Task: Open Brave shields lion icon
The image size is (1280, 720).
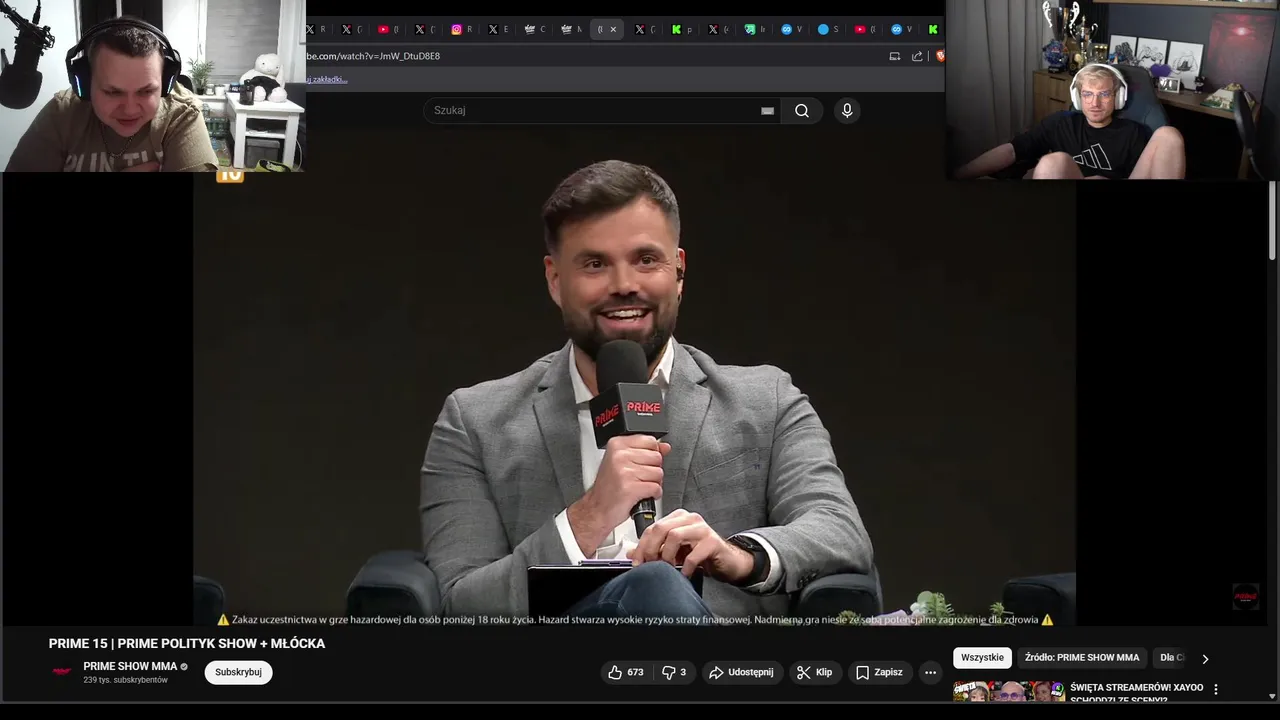Action: point(940,56)
